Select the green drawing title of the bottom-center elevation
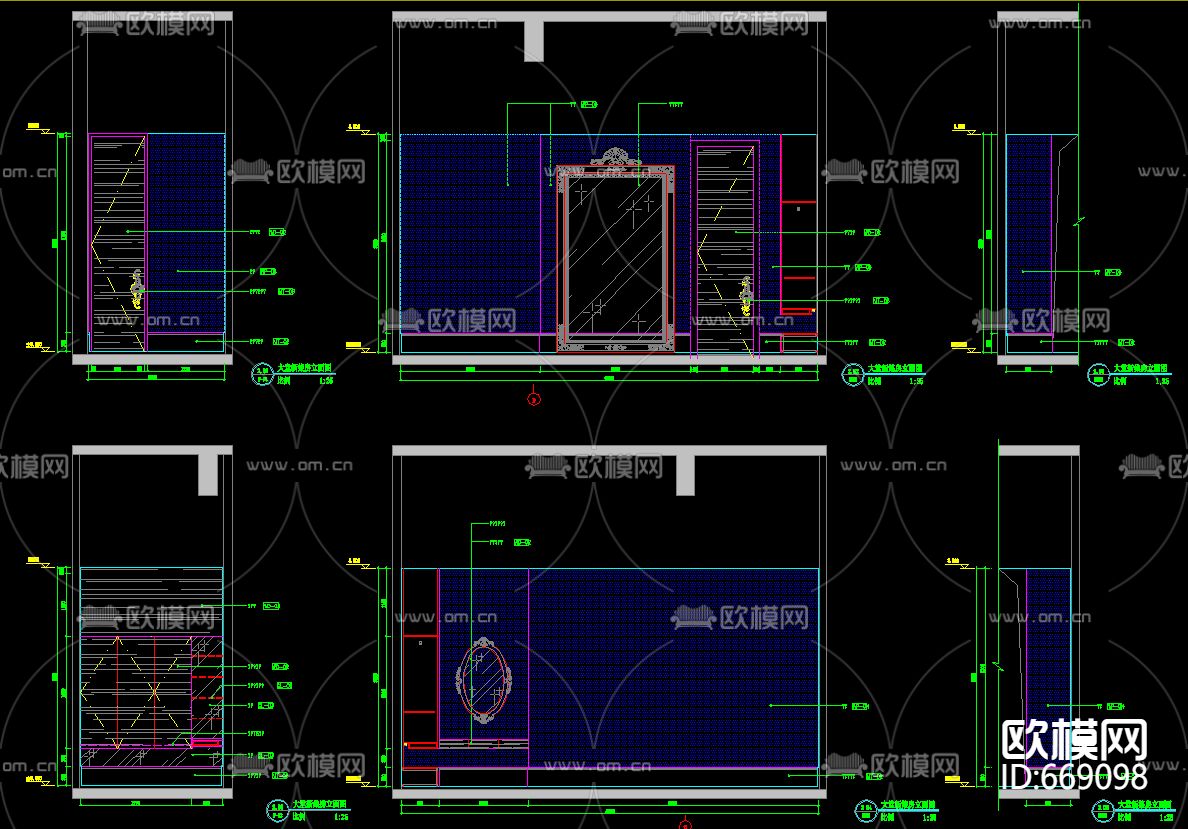This screenshot has width=1188, height=829. coord(908,805)
